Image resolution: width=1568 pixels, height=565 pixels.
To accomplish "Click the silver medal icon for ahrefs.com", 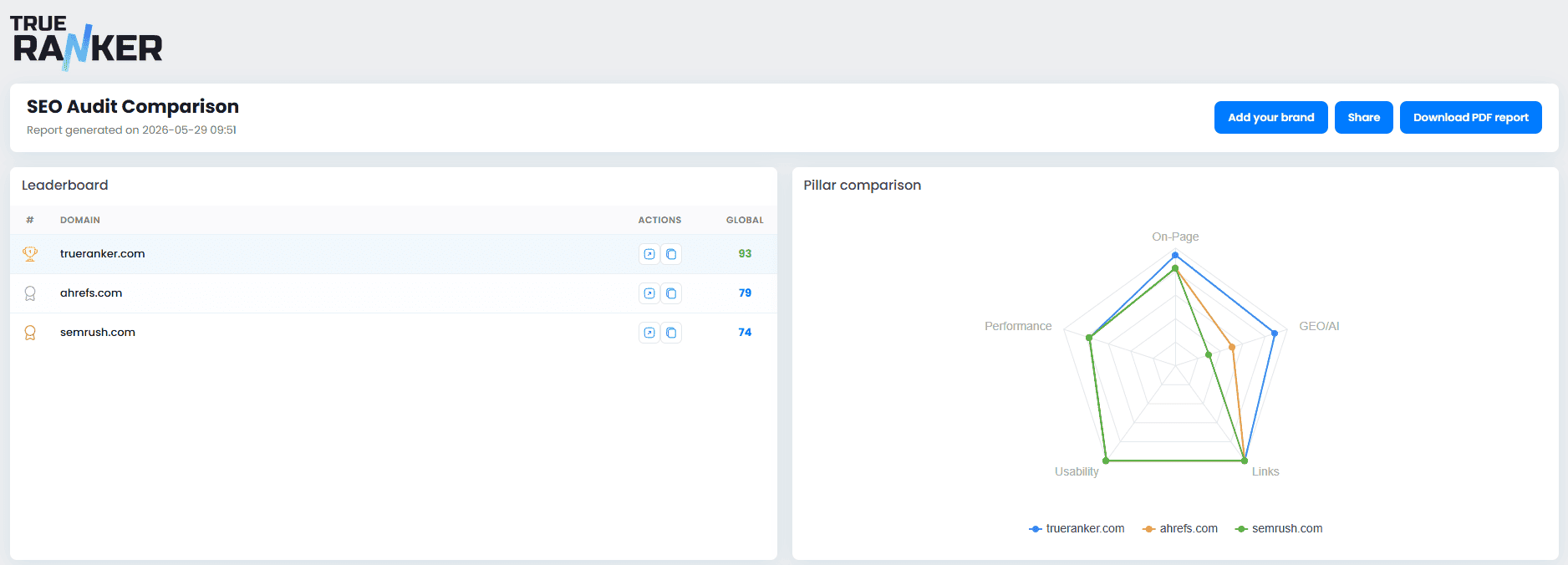I will (x=30, y=293).
